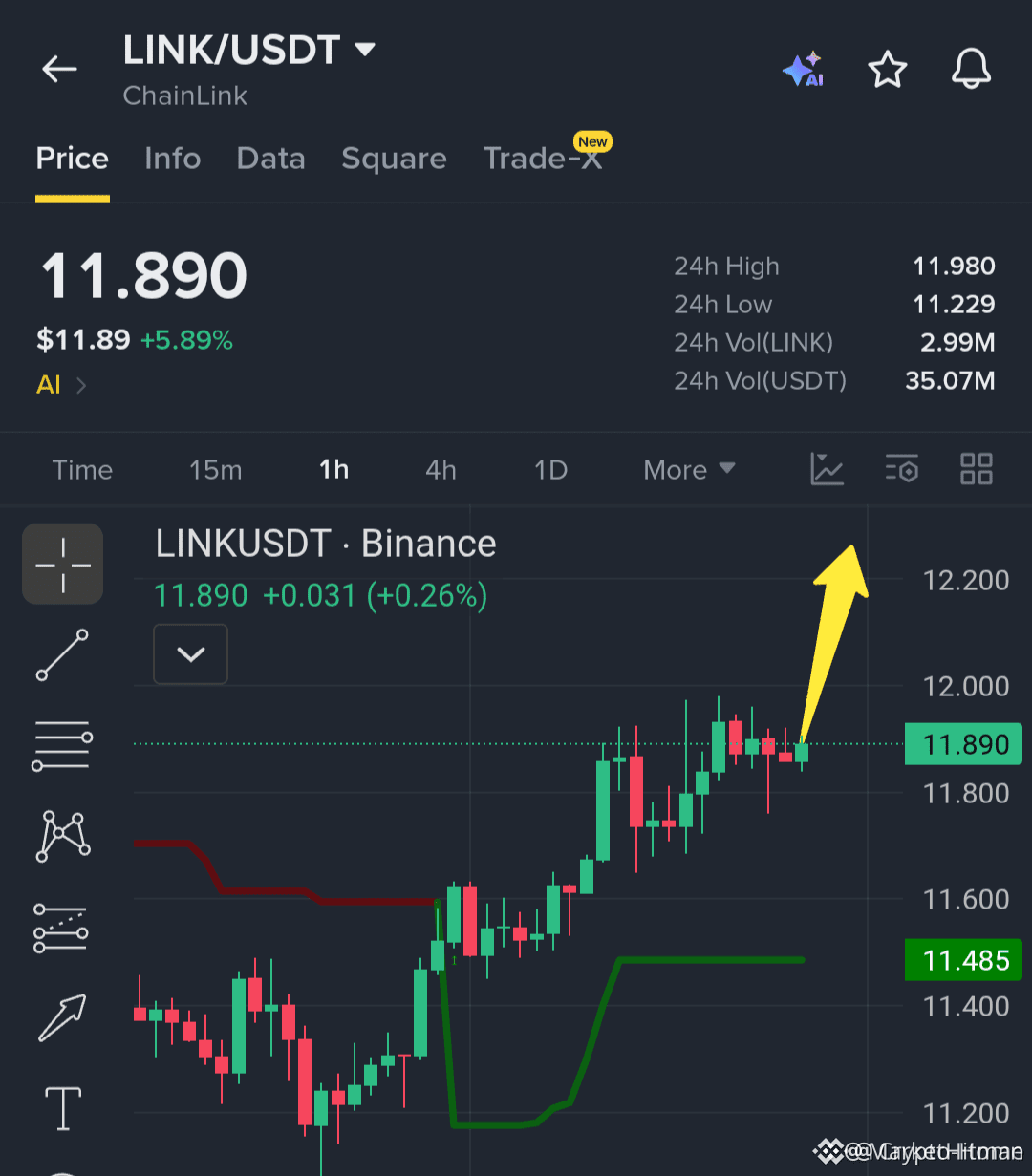Select the 4h interval
Screen dimensions: 1032x1176
441,470
